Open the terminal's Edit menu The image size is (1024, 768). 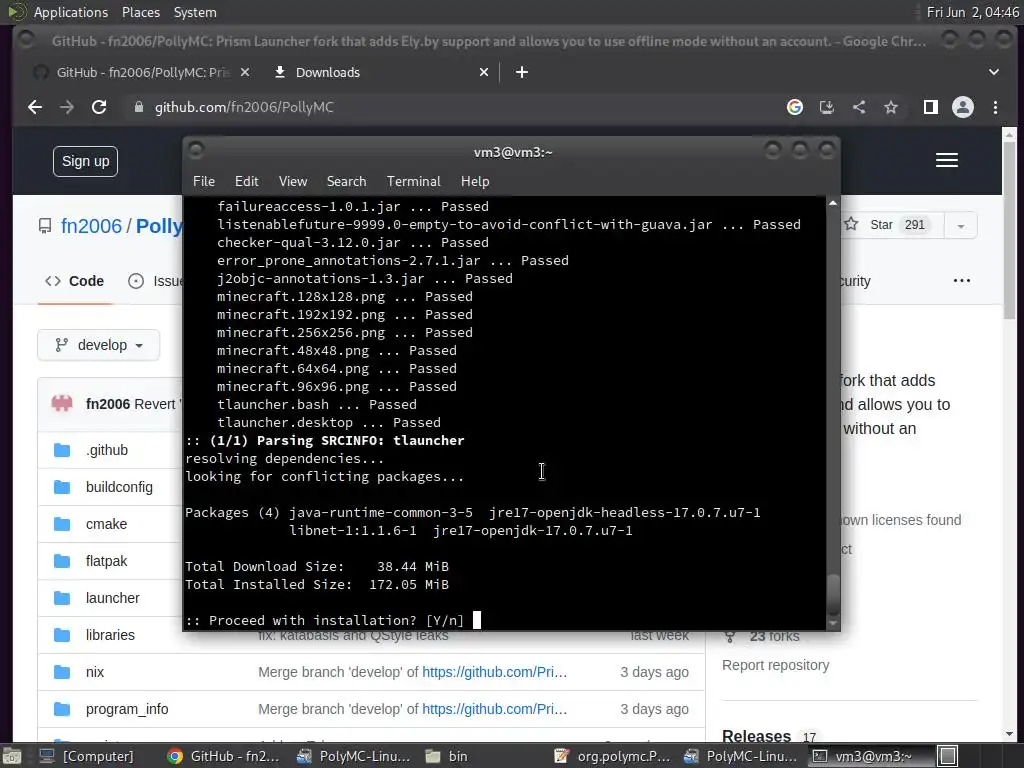coord(247,182)
